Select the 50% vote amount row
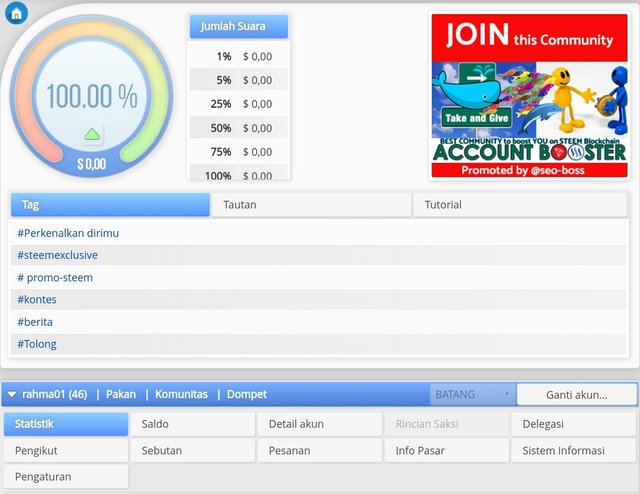 click(x=239, y=128)
